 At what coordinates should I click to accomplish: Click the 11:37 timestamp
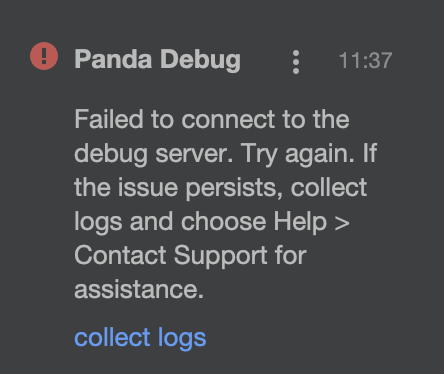(x=365, y=61)
